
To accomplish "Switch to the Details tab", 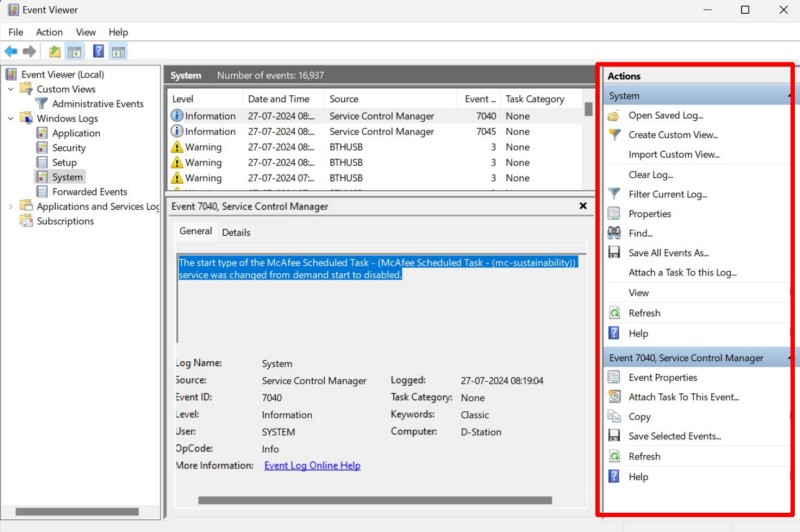I will [x=236, y=232].
